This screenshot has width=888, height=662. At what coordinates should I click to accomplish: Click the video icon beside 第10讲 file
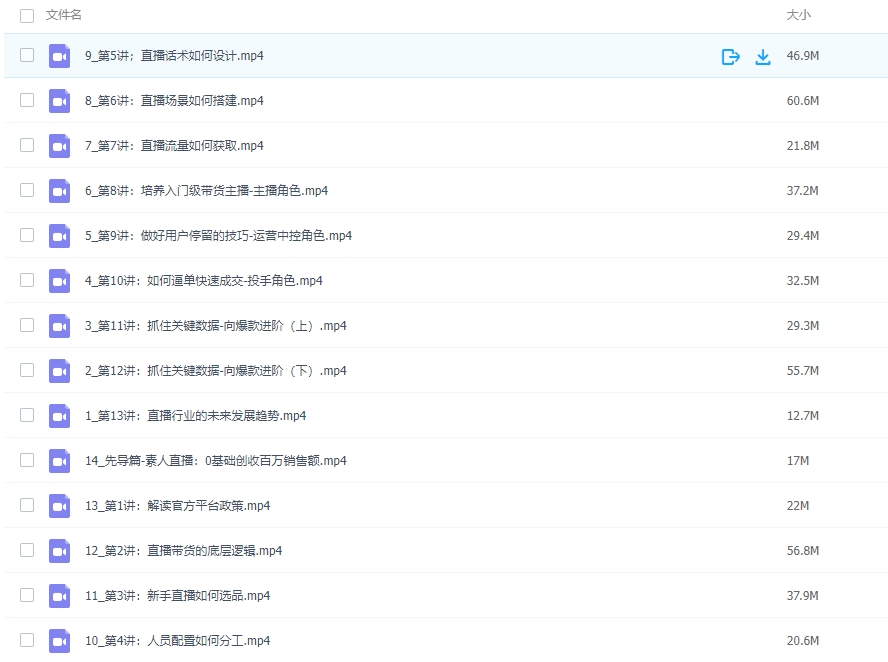[59, 280]
